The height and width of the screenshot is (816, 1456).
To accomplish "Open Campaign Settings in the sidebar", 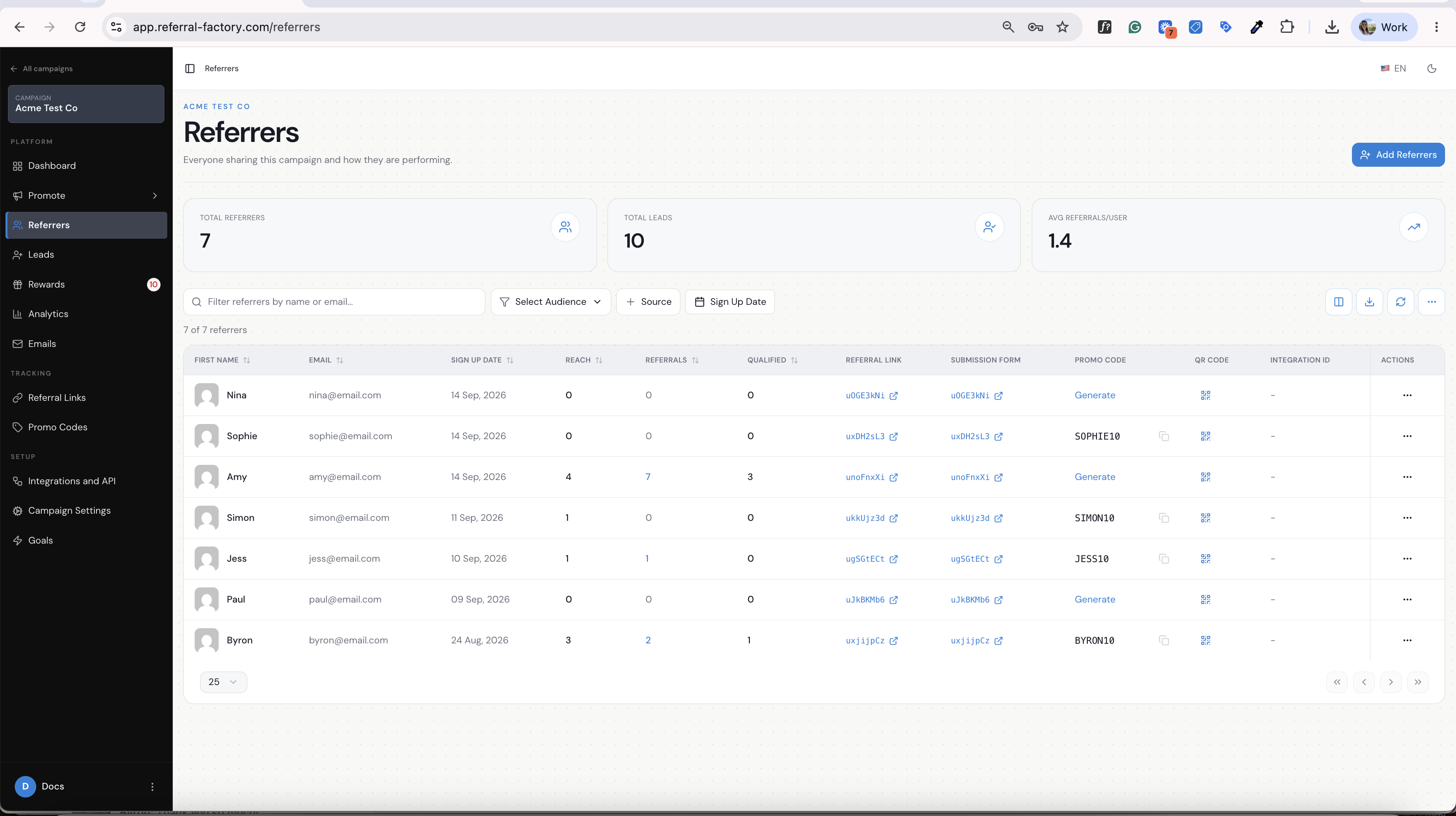I will tap(86, 510).
